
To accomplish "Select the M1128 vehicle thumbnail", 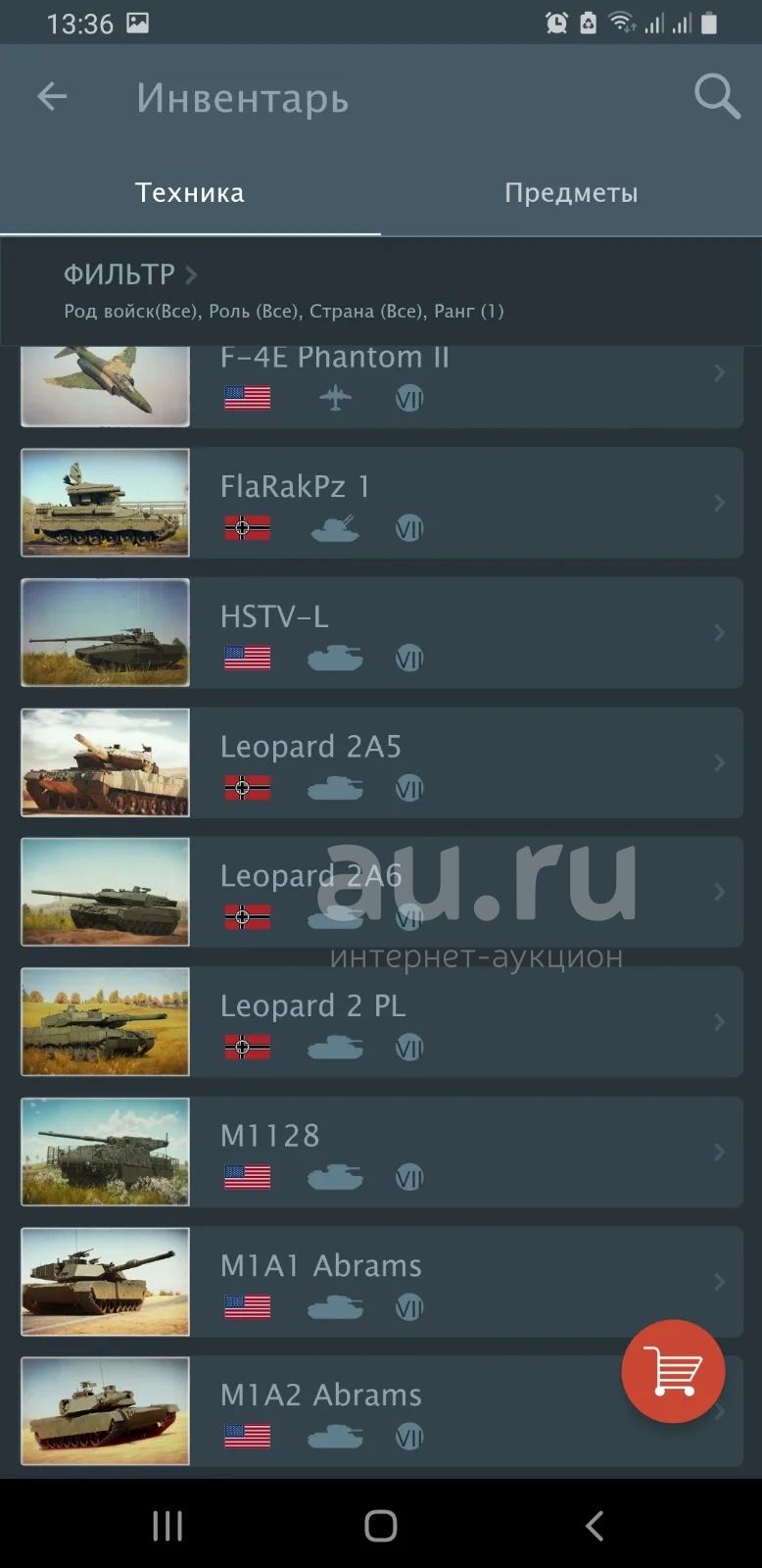I will click(106, 1151).
